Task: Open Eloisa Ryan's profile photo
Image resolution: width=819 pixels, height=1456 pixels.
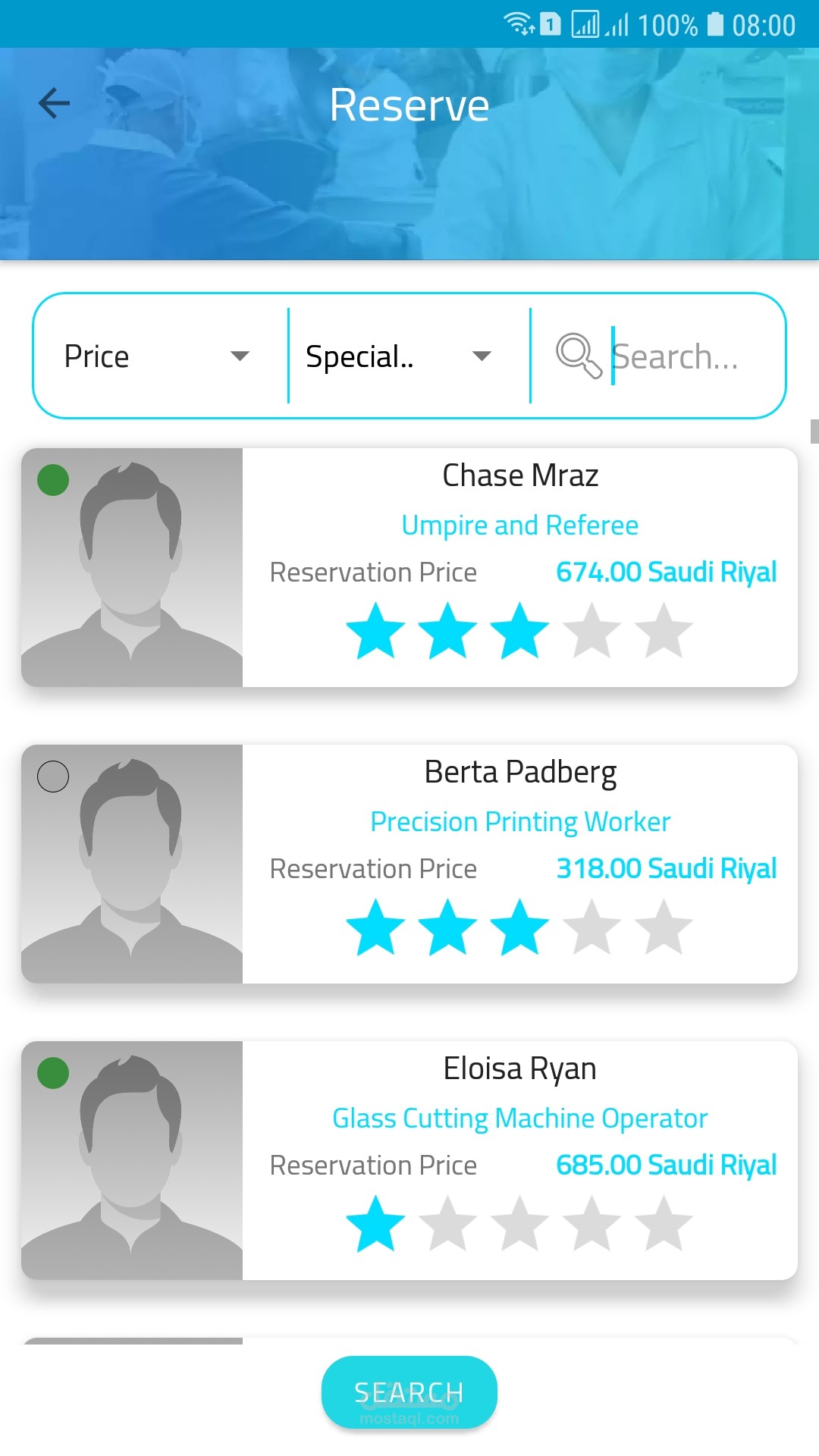Action: [x=132, y=1160]
